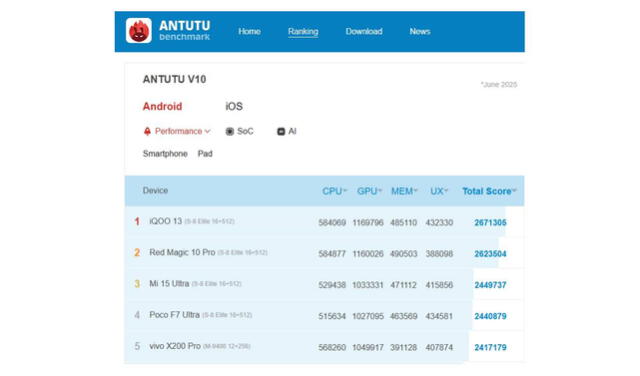Open the Download menu item
The height and width of the screenshot is (376, 640).
click(x=364, y=31)
